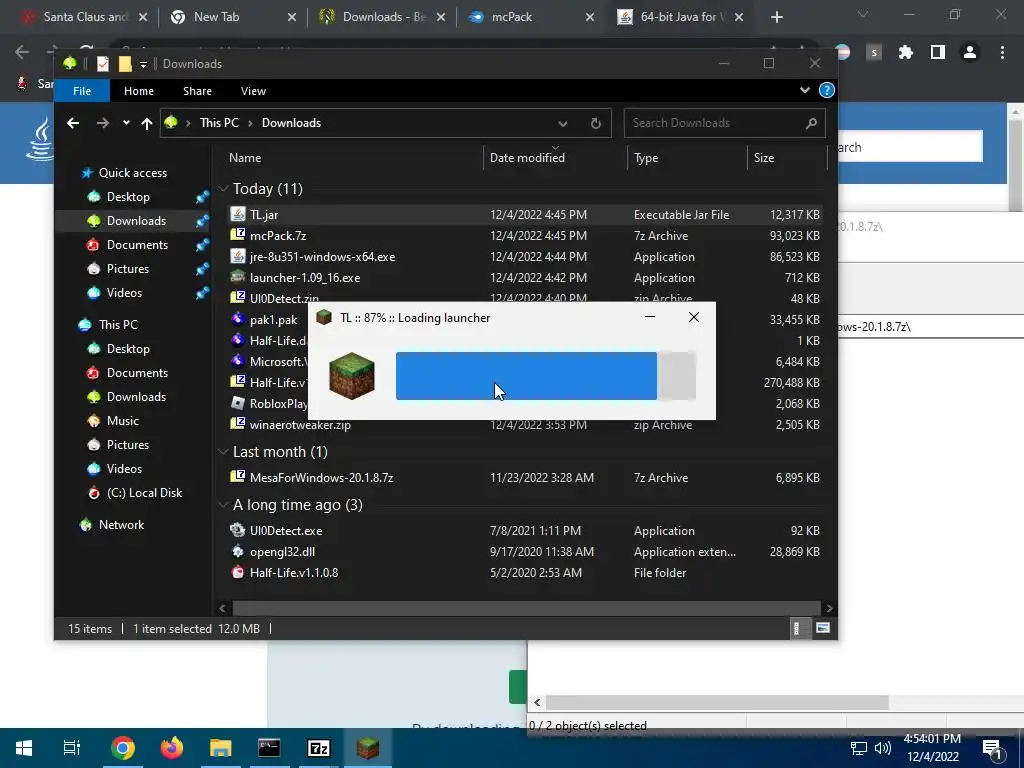
Task: Open the TL.jar file icon
Action: [238, 214]
